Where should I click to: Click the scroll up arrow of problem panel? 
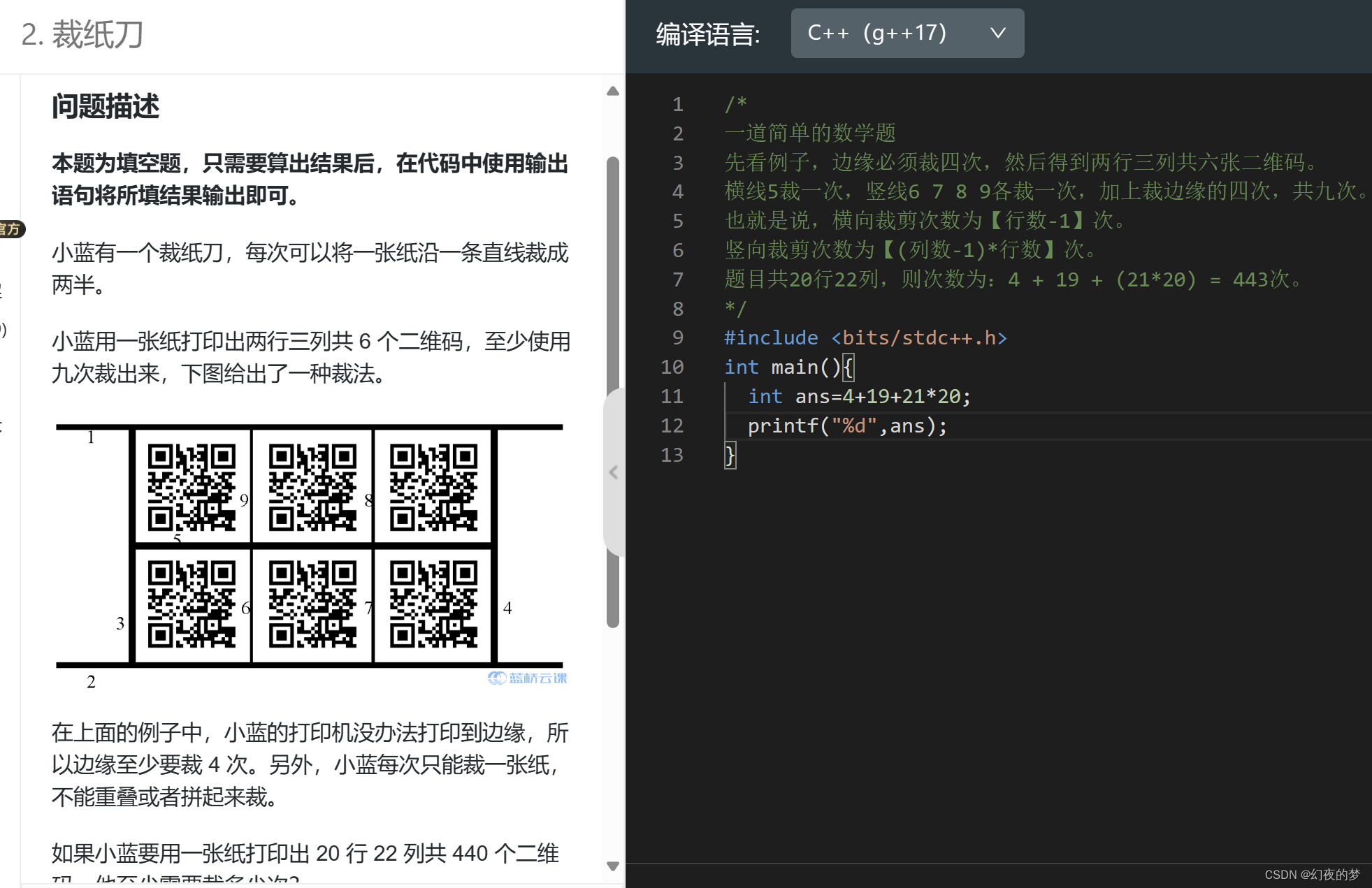point(613,91)
